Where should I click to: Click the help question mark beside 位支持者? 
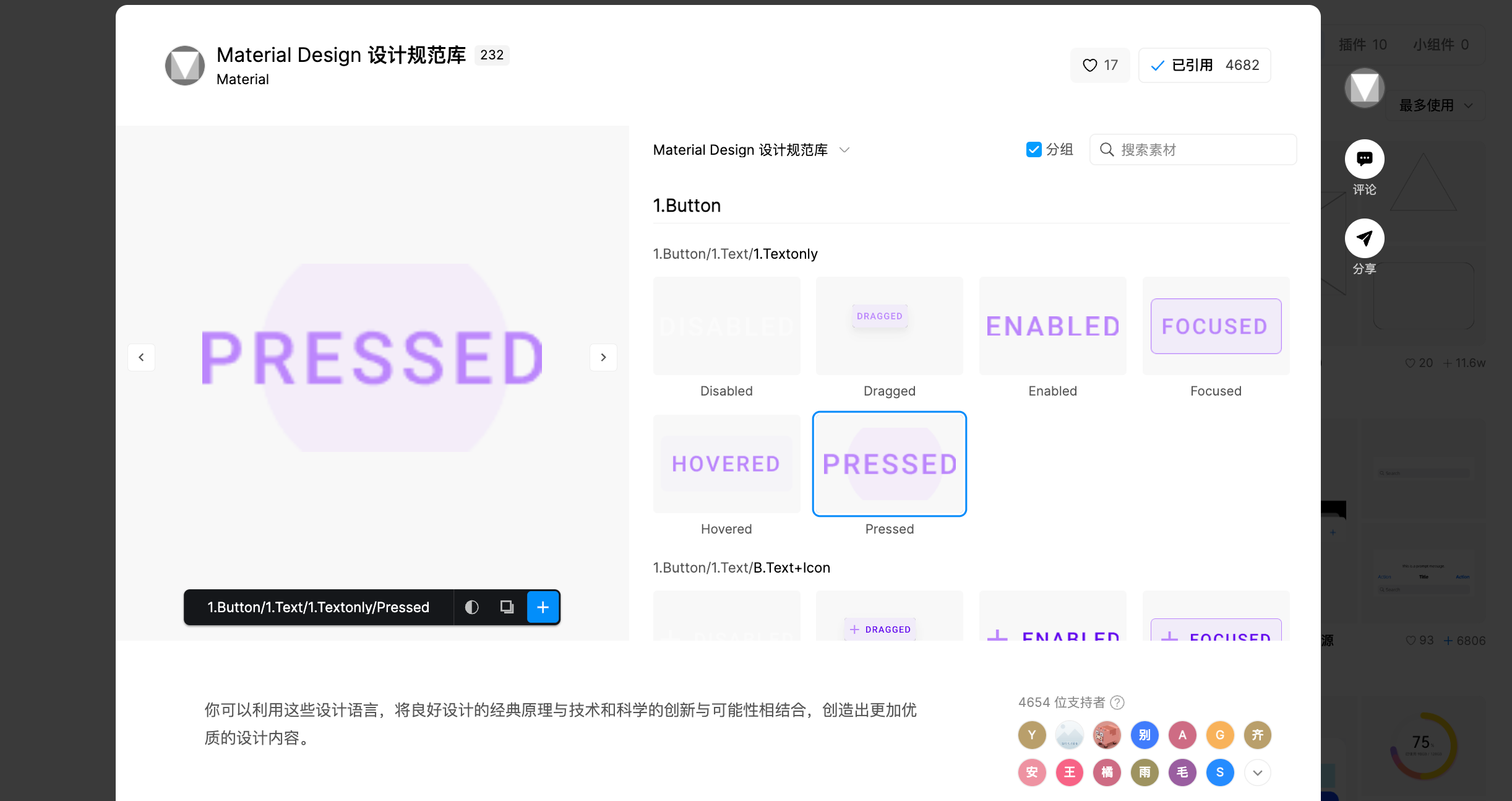click(x=1117, y=703)
